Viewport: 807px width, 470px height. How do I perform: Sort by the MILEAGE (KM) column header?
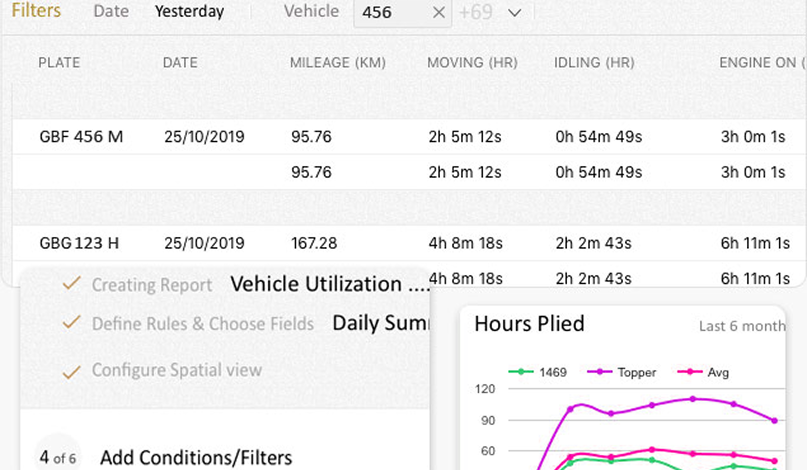337,63
